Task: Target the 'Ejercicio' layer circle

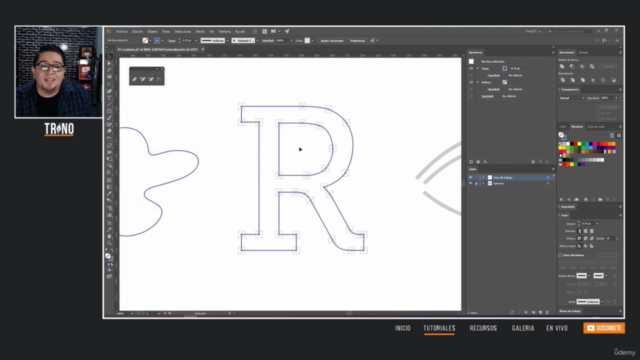Action: coord(548,183)
